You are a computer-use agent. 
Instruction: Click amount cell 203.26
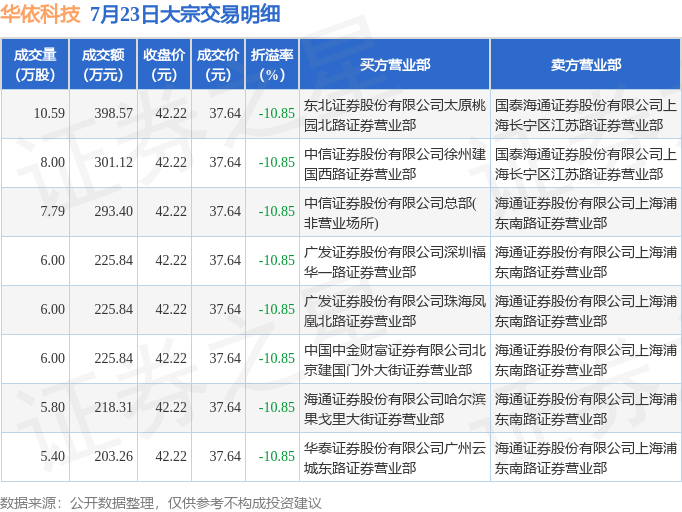coord(114,457)
